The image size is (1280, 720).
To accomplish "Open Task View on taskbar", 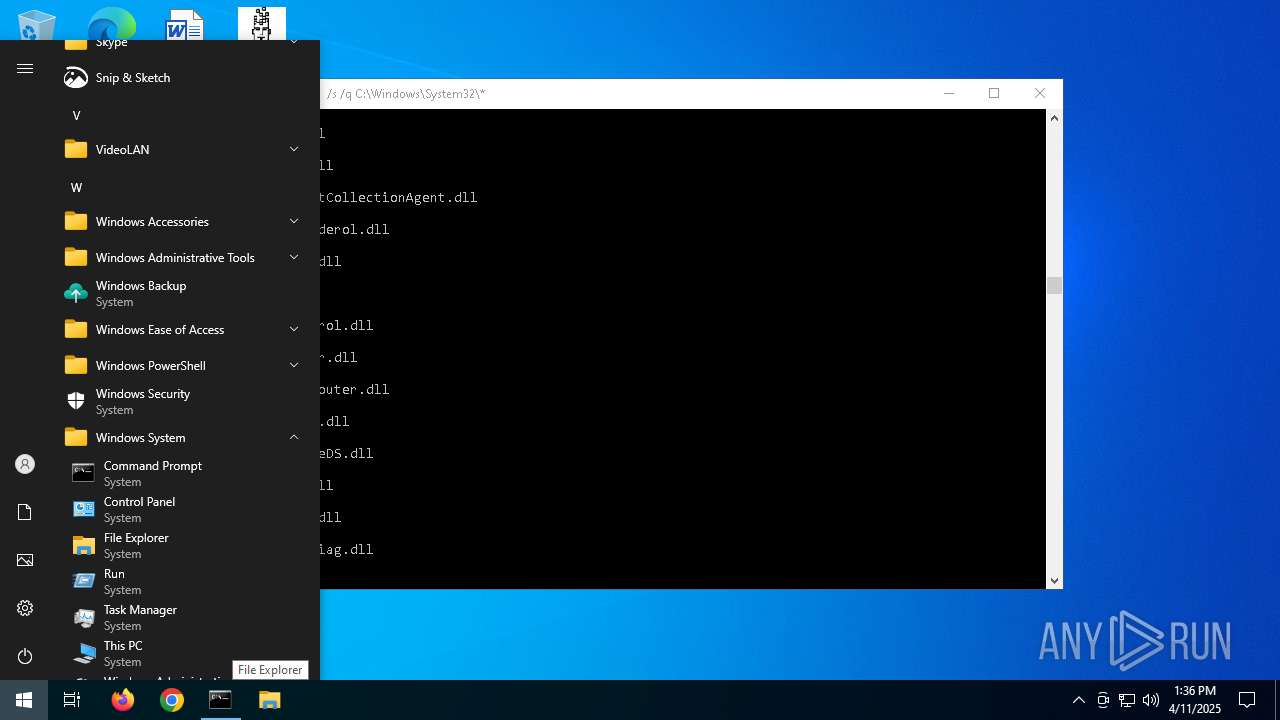I will pyautogui.click(x=72, y=700).
